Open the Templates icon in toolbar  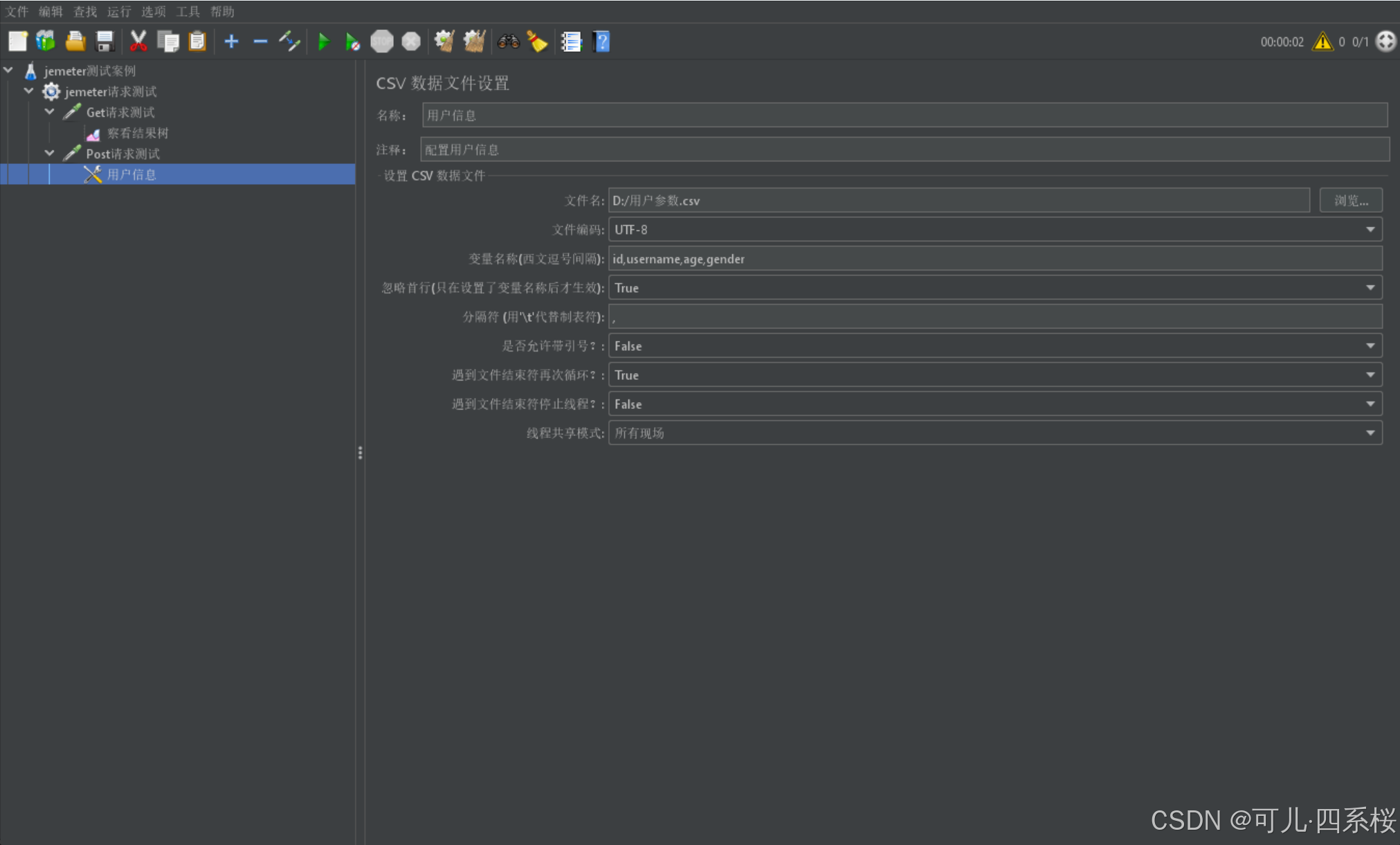click(x=46, y=42)
